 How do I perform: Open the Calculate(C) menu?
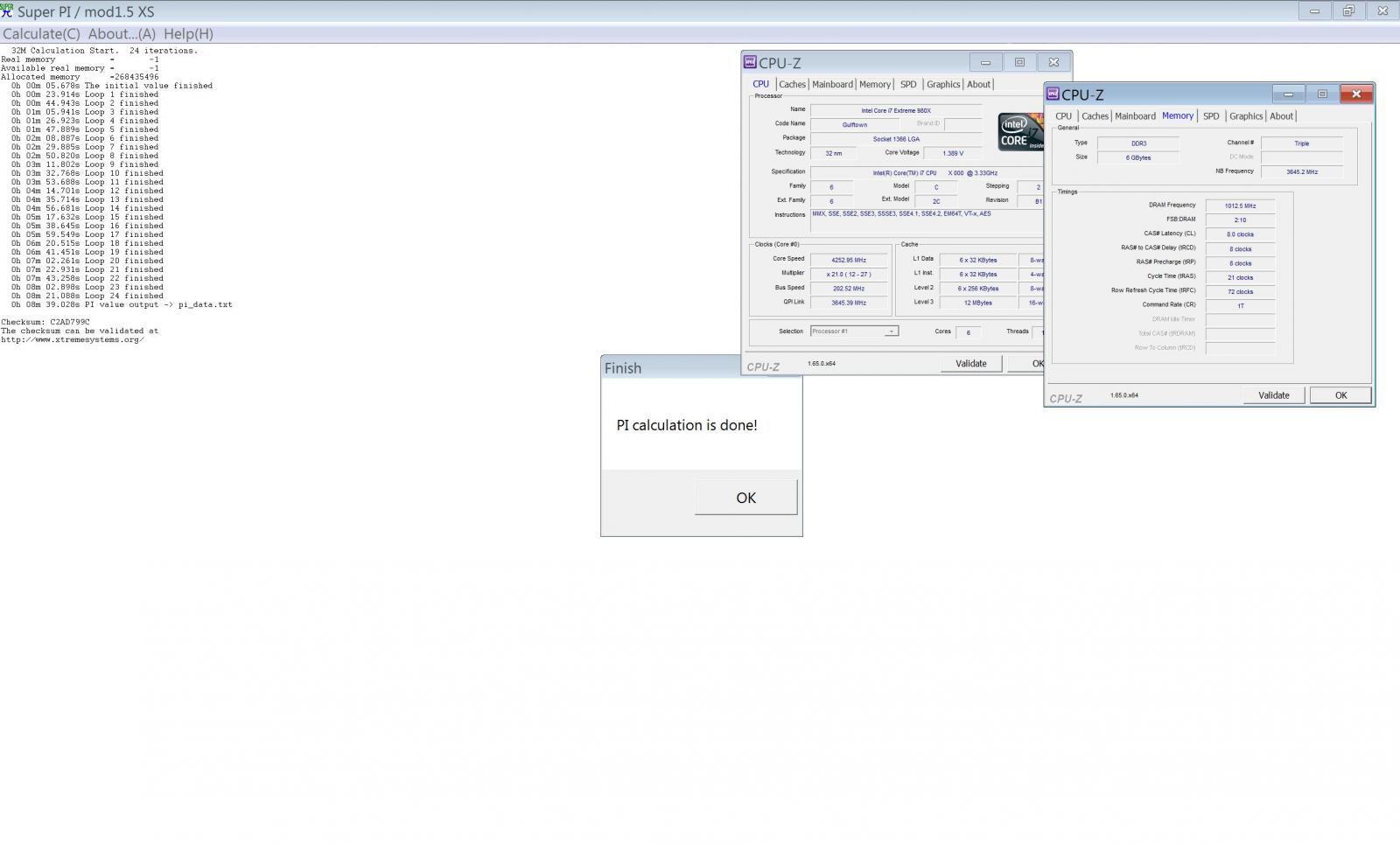41,33
